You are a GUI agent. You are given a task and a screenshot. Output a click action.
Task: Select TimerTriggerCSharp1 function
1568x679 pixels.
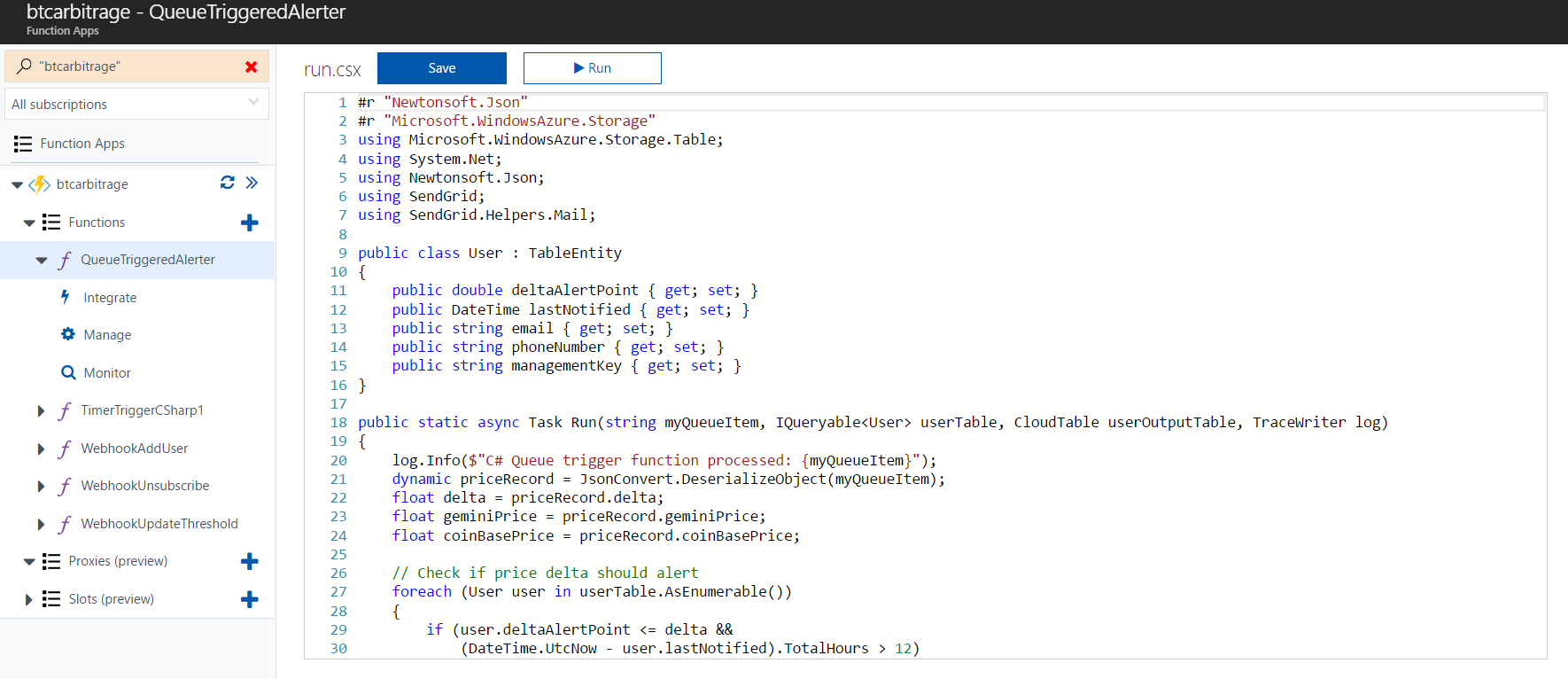coord(142,410)
